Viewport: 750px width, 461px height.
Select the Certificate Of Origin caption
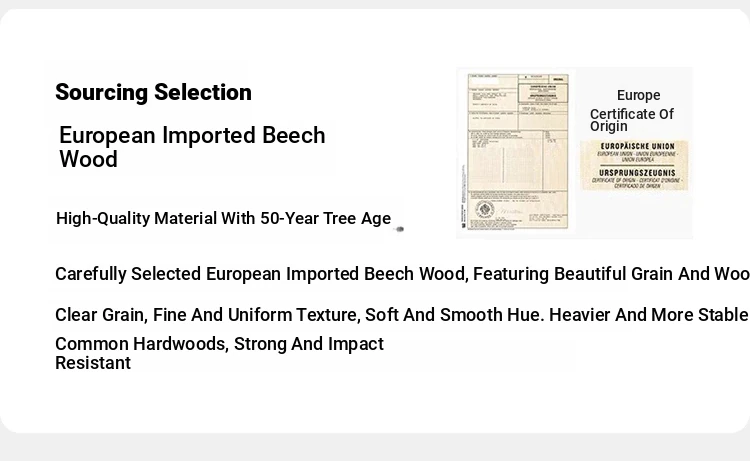631,120
